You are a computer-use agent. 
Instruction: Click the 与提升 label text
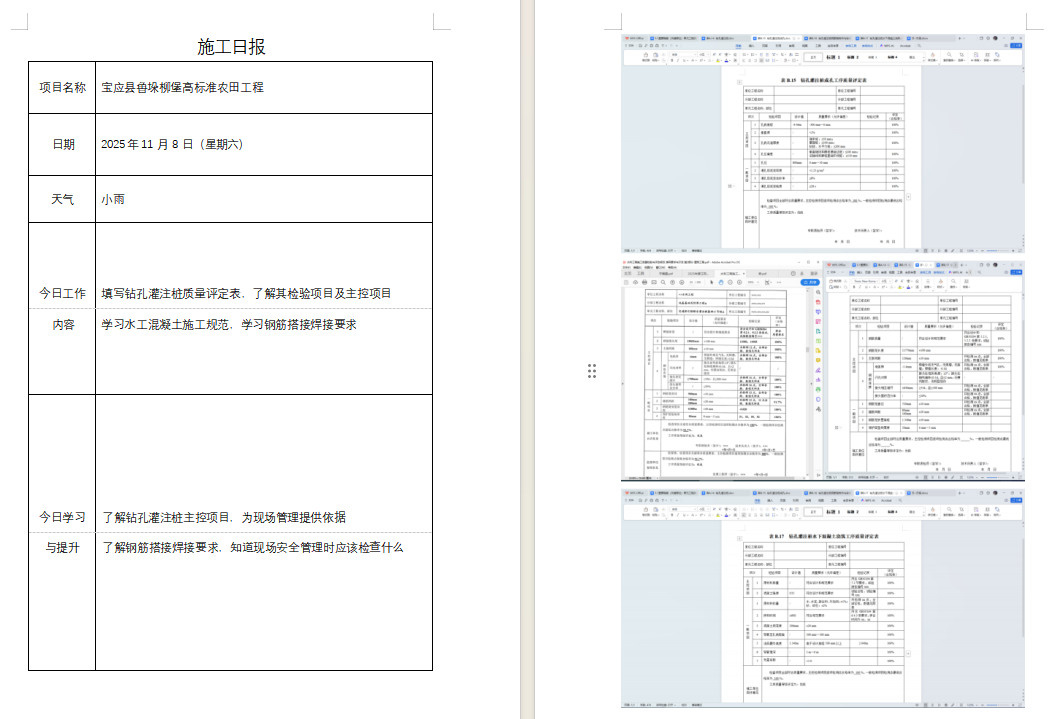coord(62,548)
